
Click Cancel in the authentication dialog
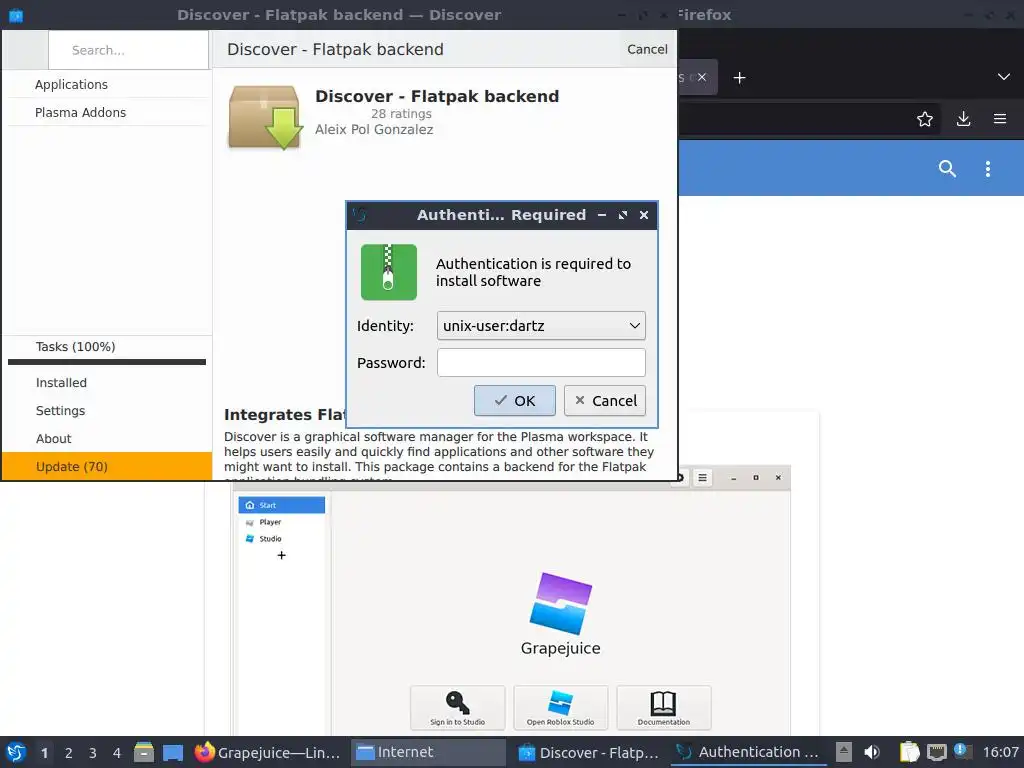(x=605, y=400)
